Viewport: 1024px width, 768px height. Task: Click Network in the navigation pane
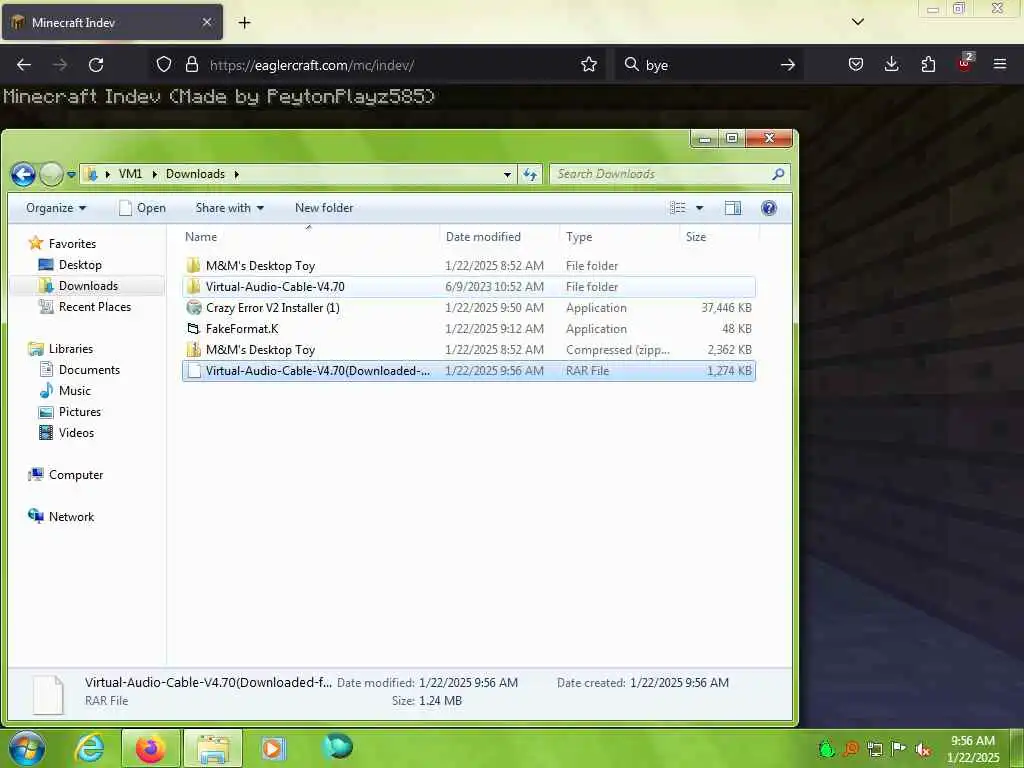[61, 517]
